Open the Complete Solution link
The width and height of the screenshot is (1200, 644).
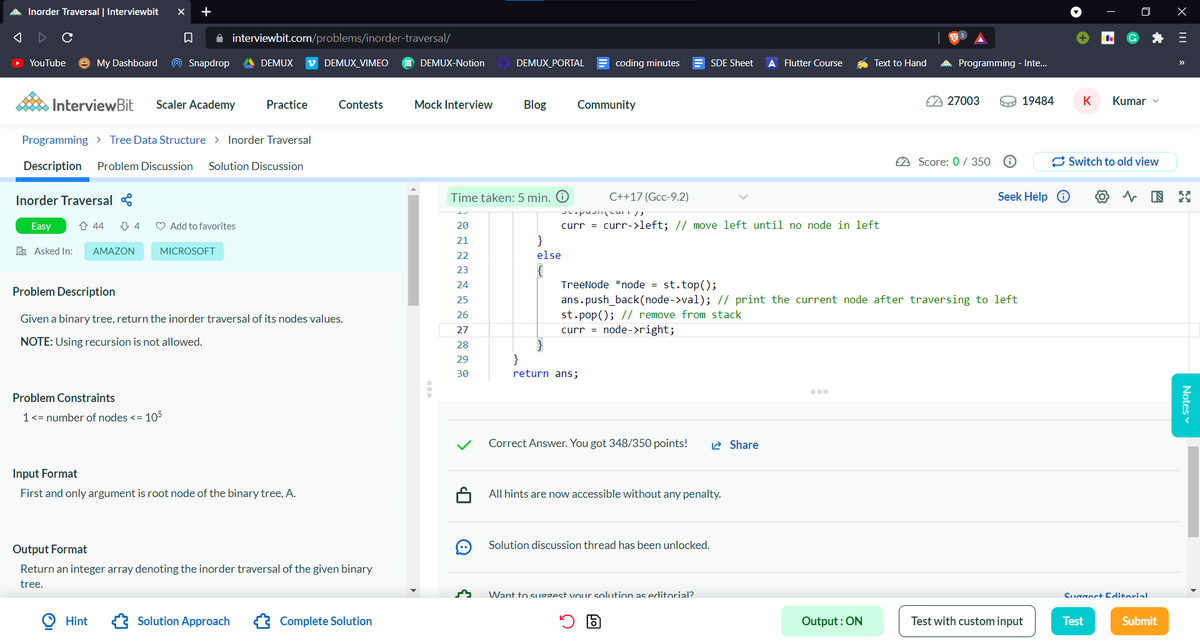point(314,621)
